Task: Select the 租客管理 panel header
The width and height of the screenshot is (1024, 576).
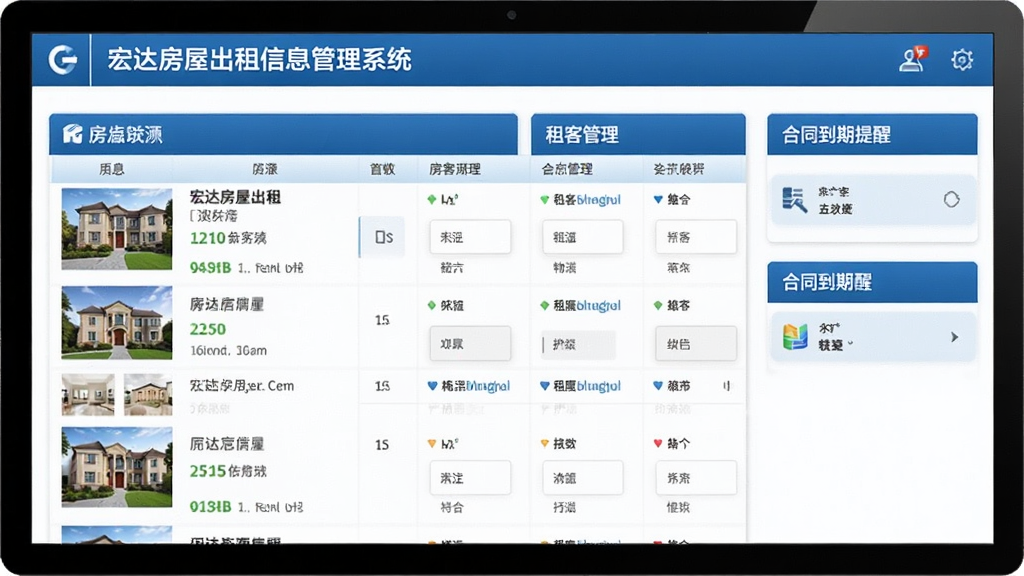Action: pyautogui.click(x=638, y=135)
